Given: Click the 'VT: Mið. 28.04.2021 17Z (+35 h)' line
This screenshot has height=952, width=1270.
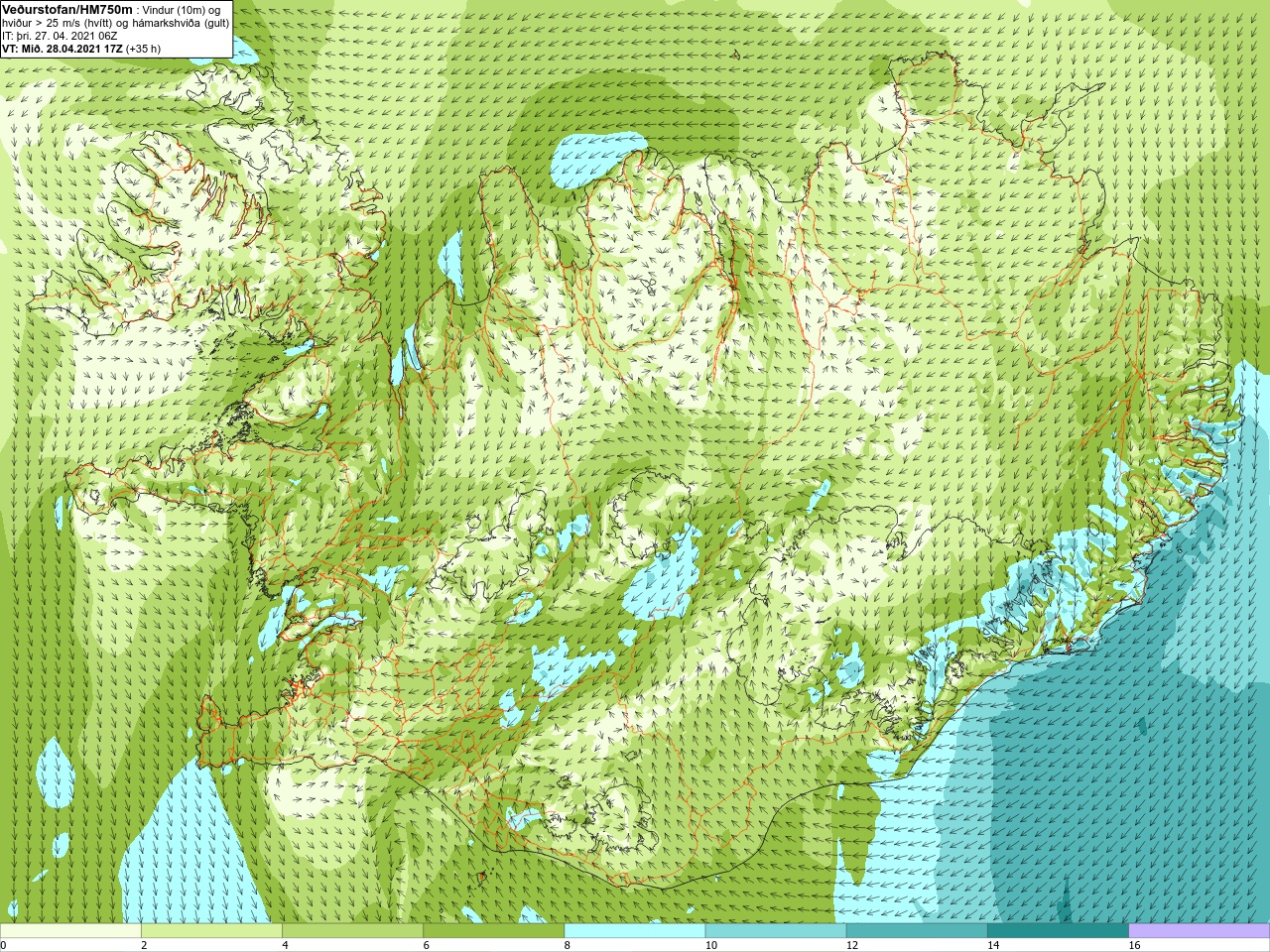Looking at the screenshot, I should coord(81,48).
